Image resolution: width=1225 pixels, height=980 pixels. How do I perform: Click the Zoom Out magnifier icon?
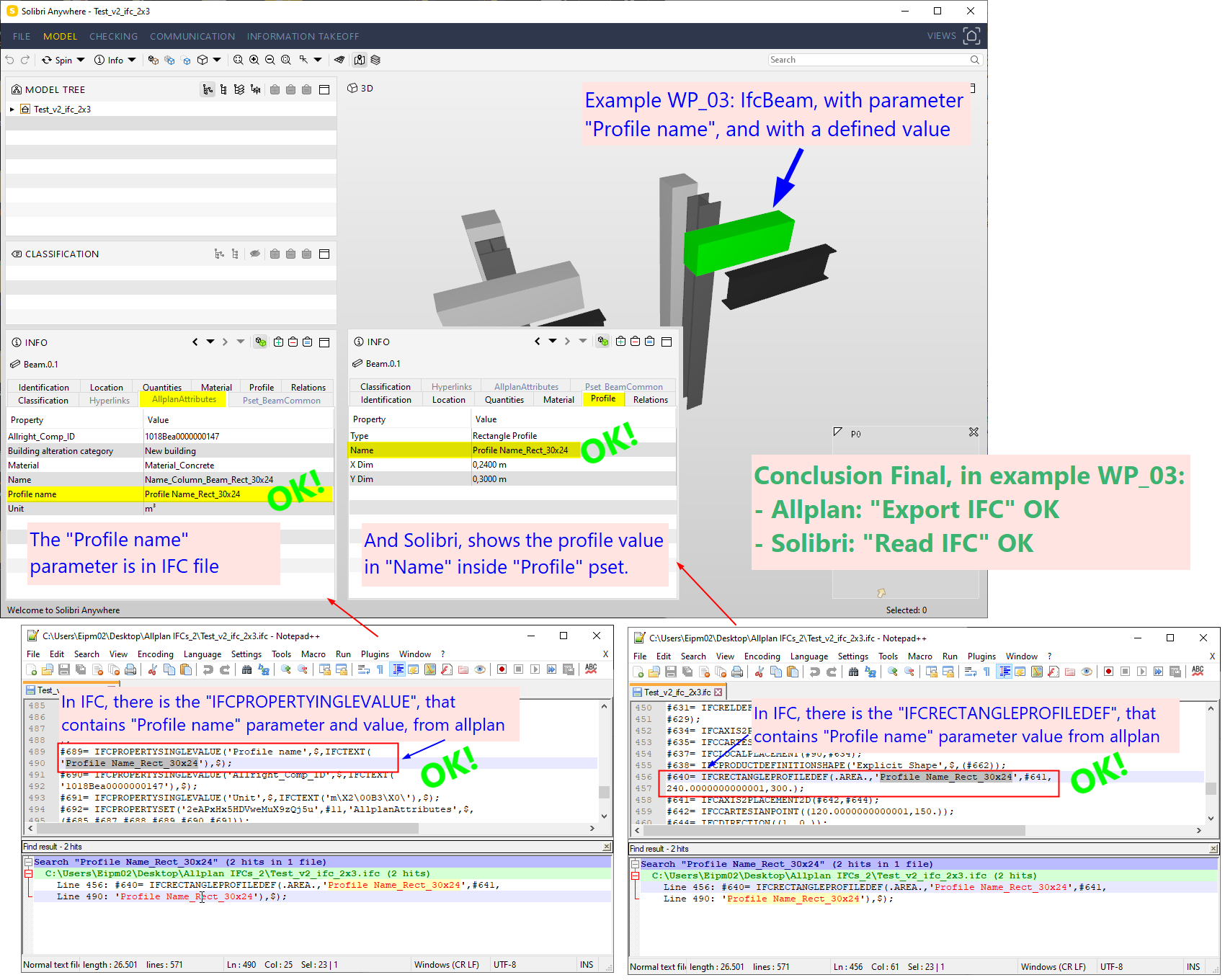pyautogui.click(x=270, y=60)
